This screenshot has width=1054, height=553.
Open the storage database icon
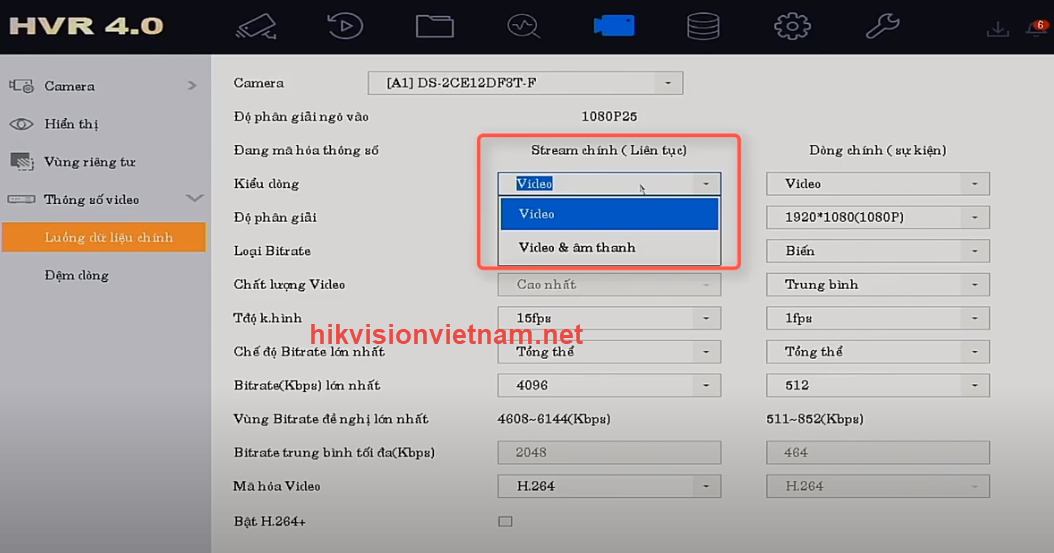coord(703,25)
